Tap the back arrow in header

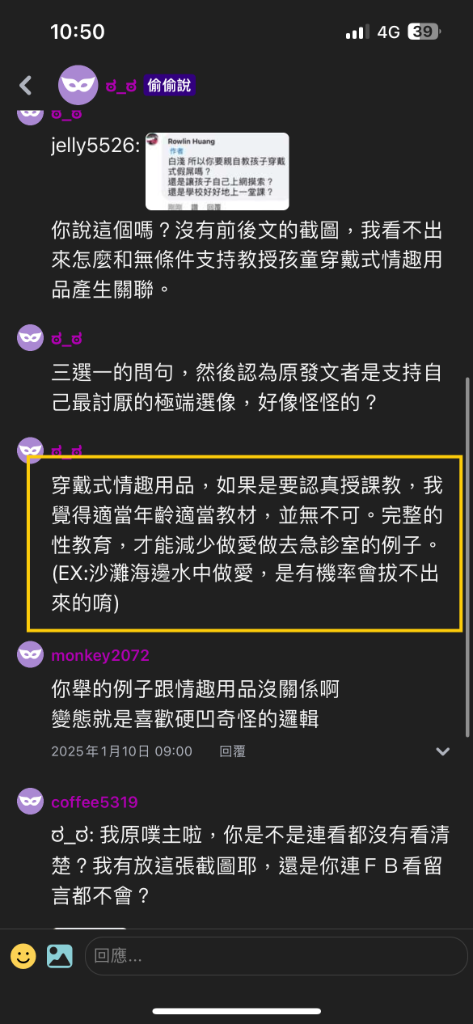[25, 86]
